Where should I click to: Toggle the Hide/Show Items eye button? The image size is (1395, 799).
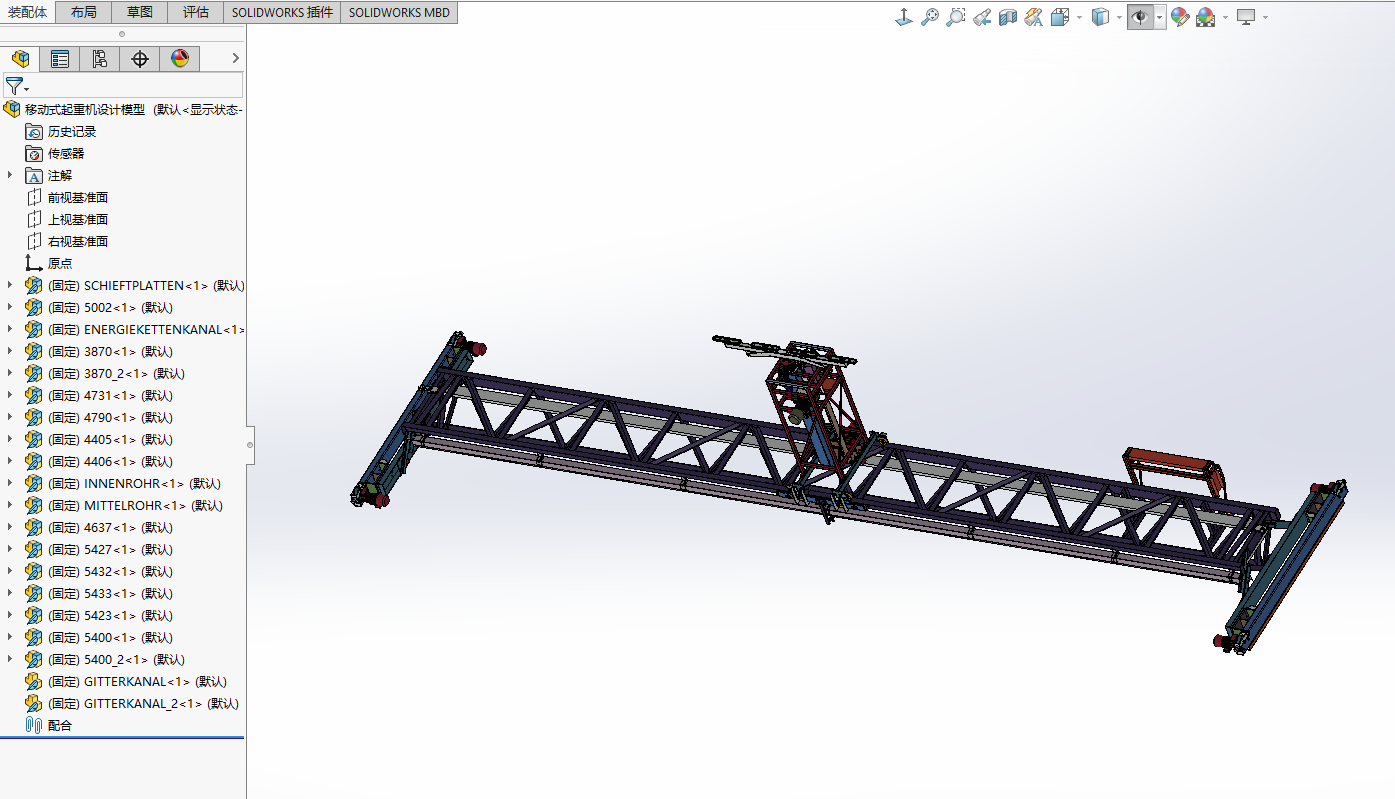(1140, 17)
